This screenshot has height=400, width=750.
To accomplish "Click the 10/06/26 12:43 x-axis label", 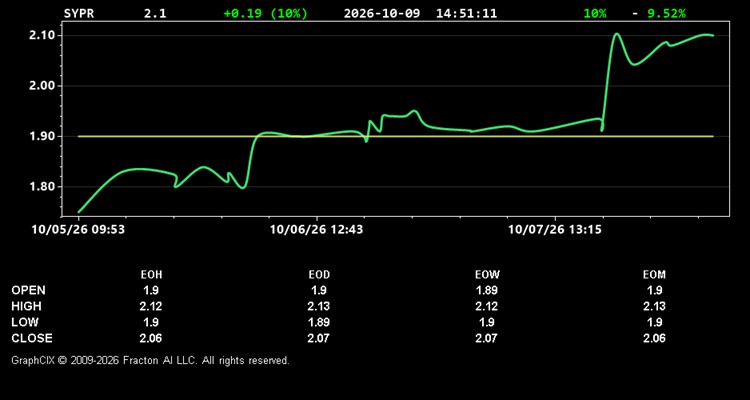I will pyautogui.click(x=316, y=230).
